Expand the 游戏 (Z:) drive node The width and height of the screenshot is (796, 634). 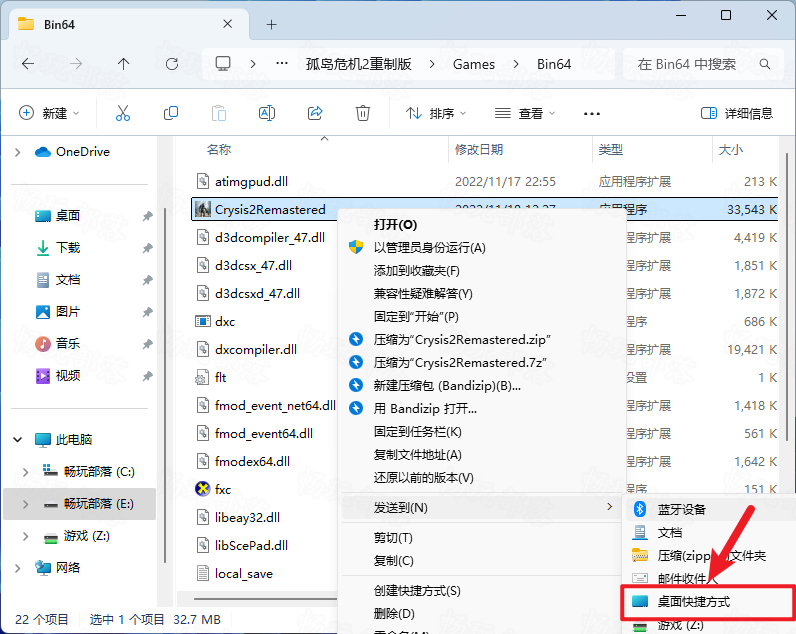(x=25, y=536)
